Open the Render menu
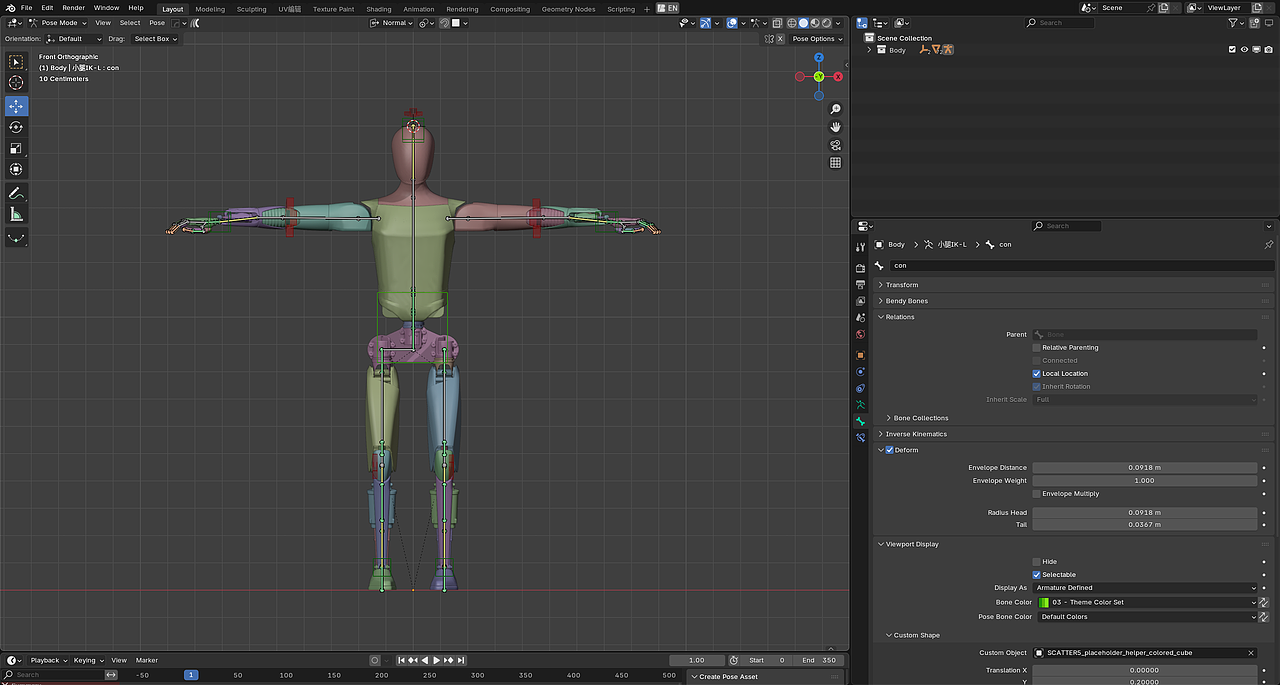The width and height of the screenshot is (1280, 685). pos(73,8)
